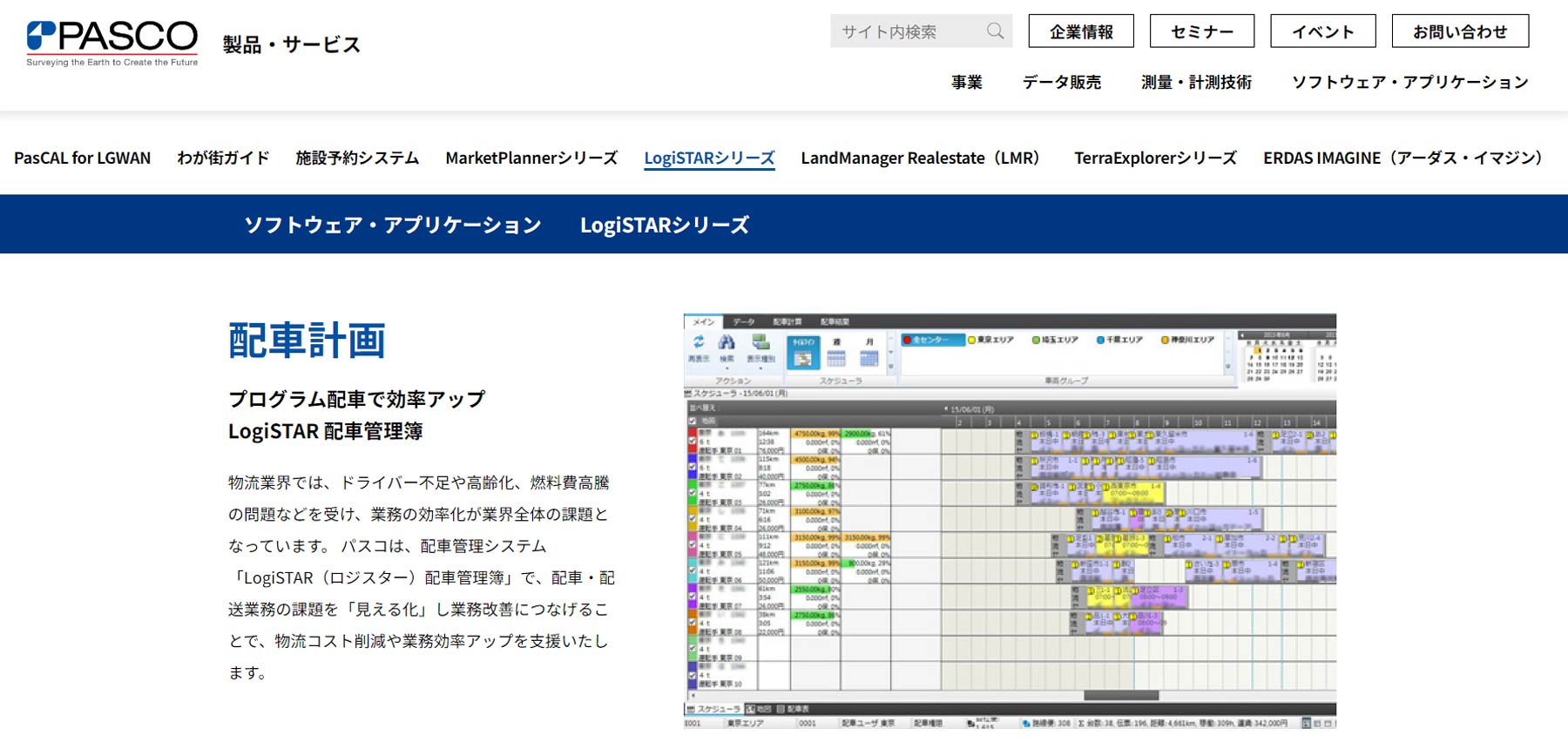This screenshot has height=742, width=1568.
Task: Open the 企業情報 button
Action: point(1081,31)
